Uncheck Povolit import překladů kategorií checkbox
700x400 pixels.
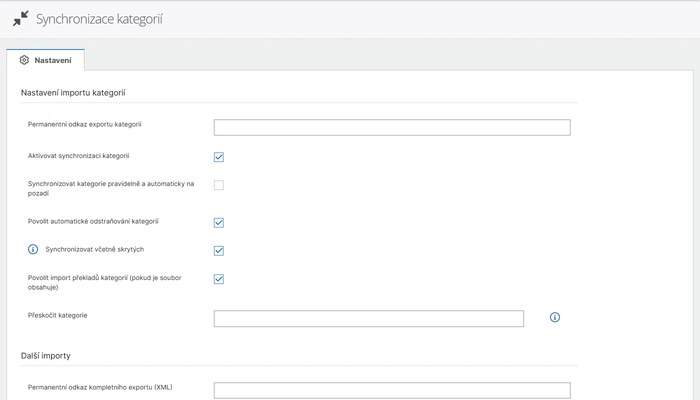pyautogui.click(x=219, y=279)
